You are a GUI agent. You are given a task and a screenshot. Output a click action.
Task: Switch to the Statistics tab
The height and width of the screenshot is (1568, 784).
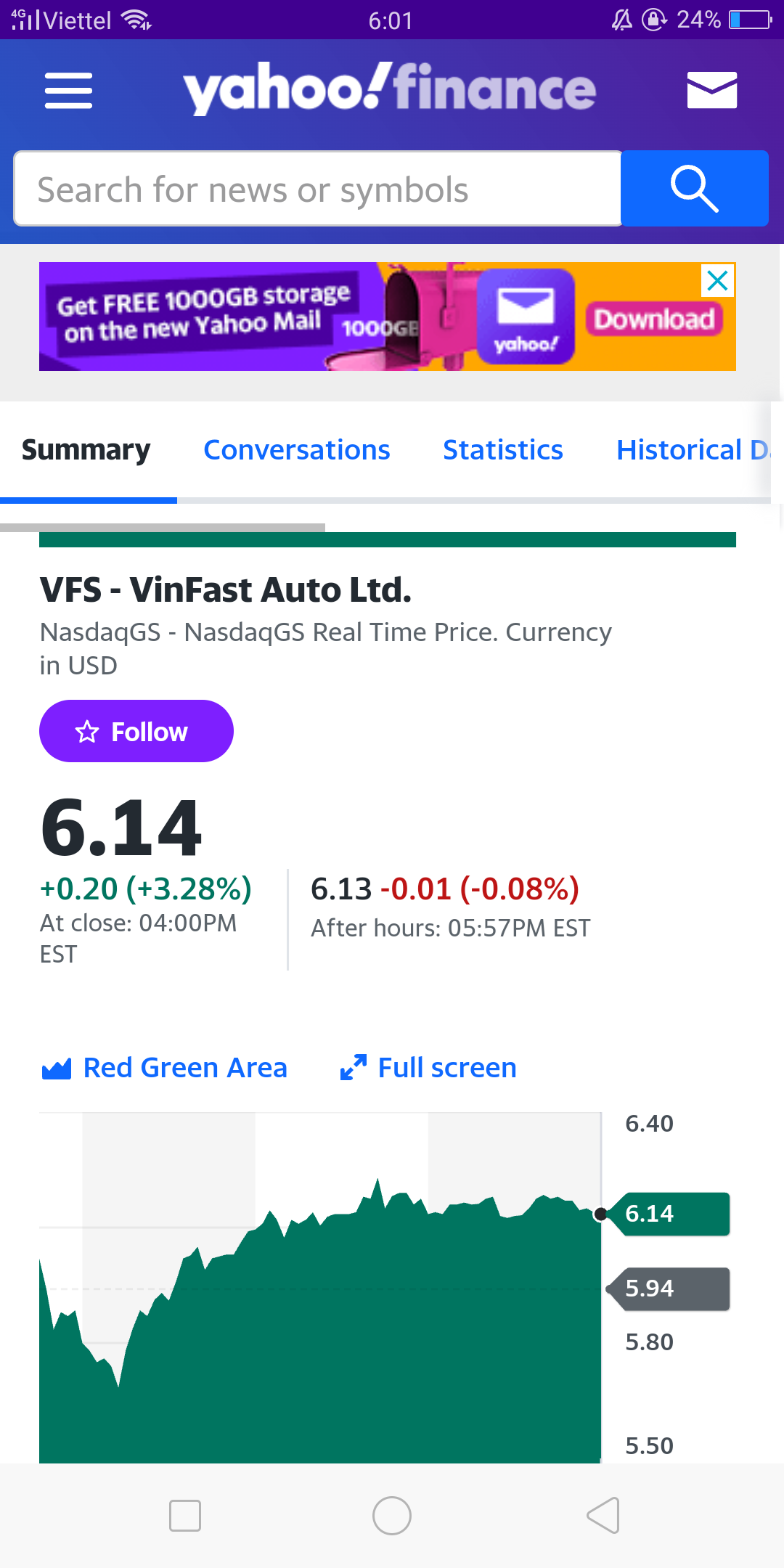pyautogui.click(x=502, y=450)
